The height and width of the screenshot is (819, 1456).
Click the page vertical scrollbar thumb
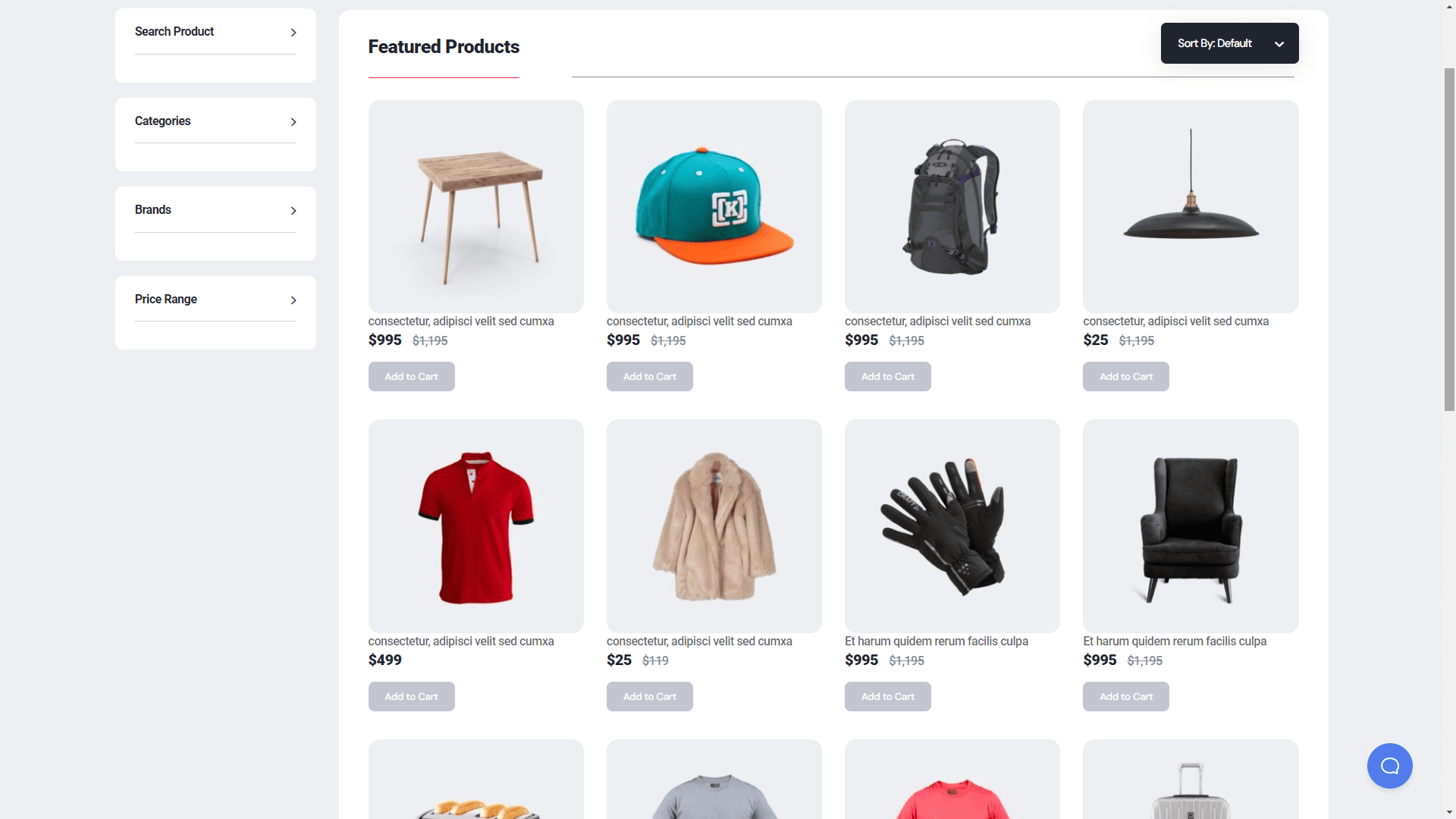coord(1449,239)
